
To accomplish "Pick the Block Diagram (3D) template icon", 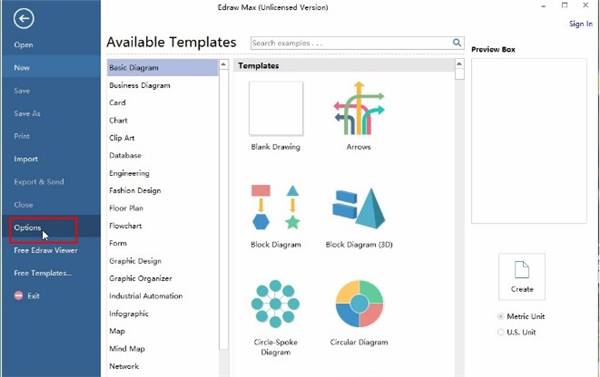I will [359, 209].
